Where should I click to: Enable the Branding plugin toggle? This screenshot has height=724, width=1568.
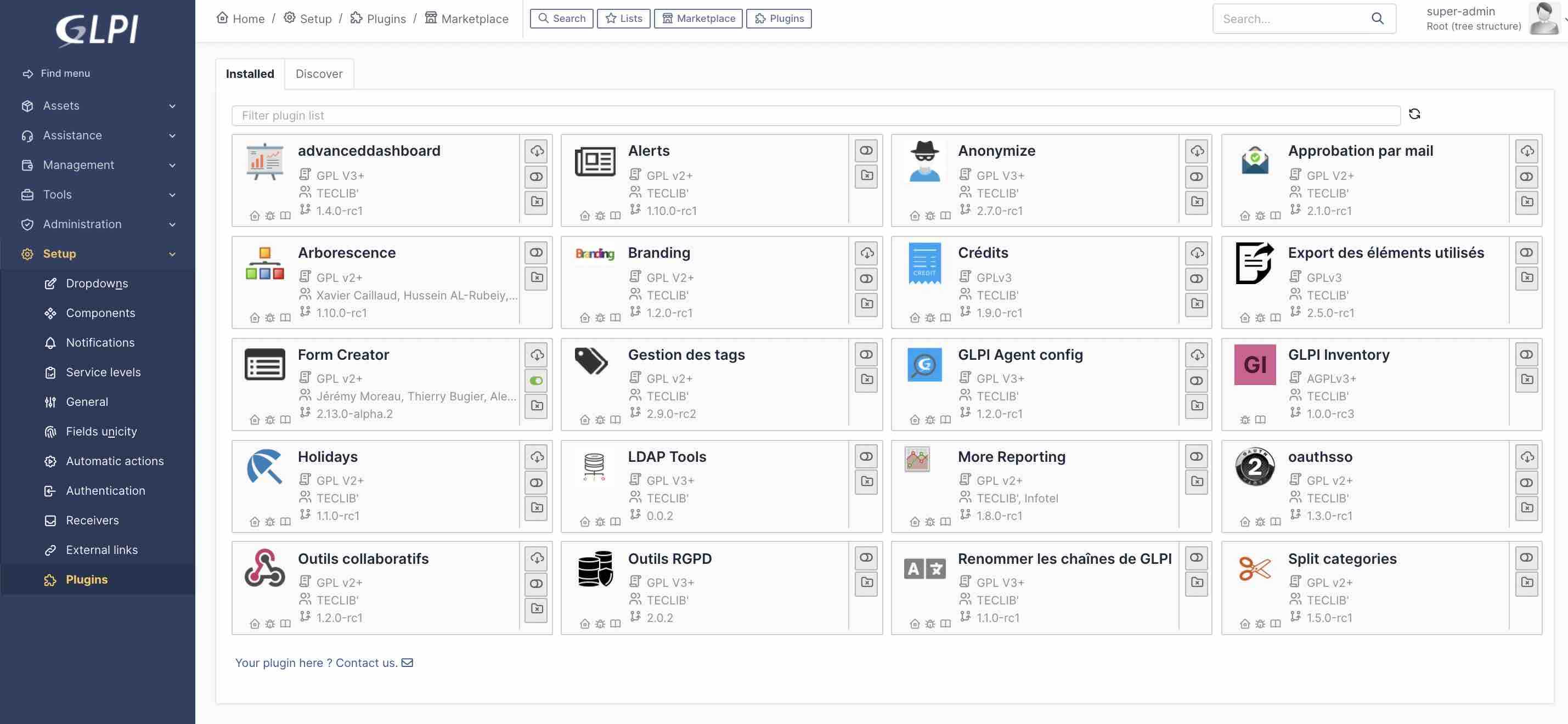[866, 279]
